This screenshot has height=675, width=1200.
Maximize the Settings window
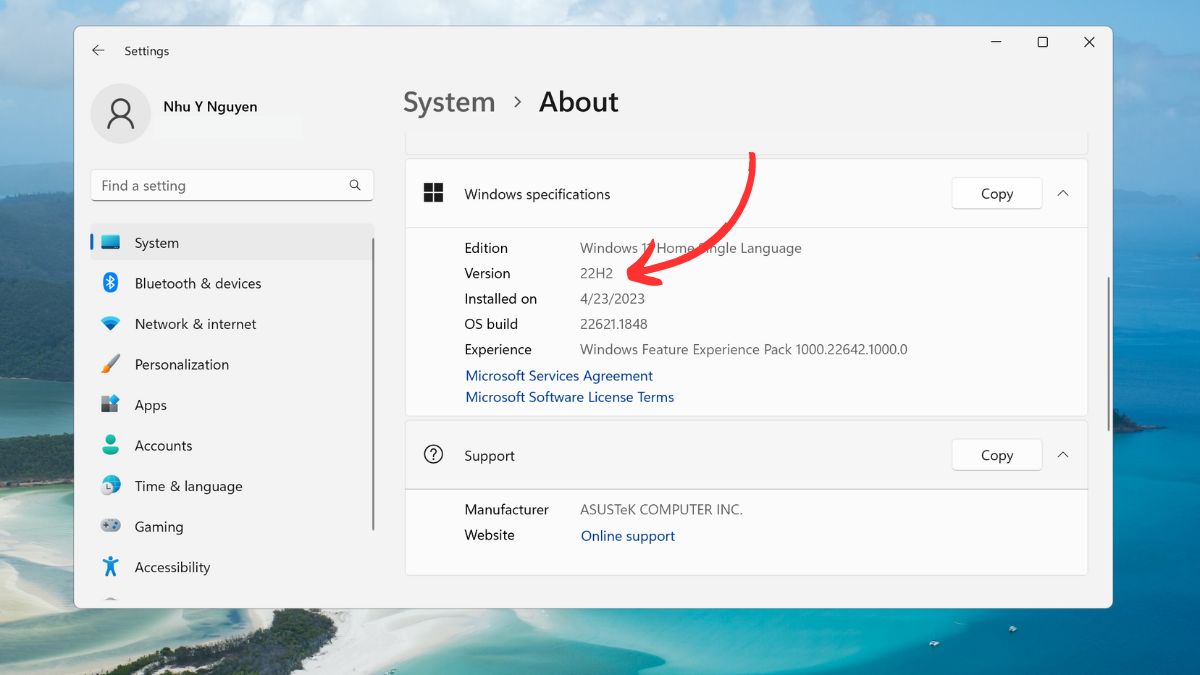pos(1043,42)
